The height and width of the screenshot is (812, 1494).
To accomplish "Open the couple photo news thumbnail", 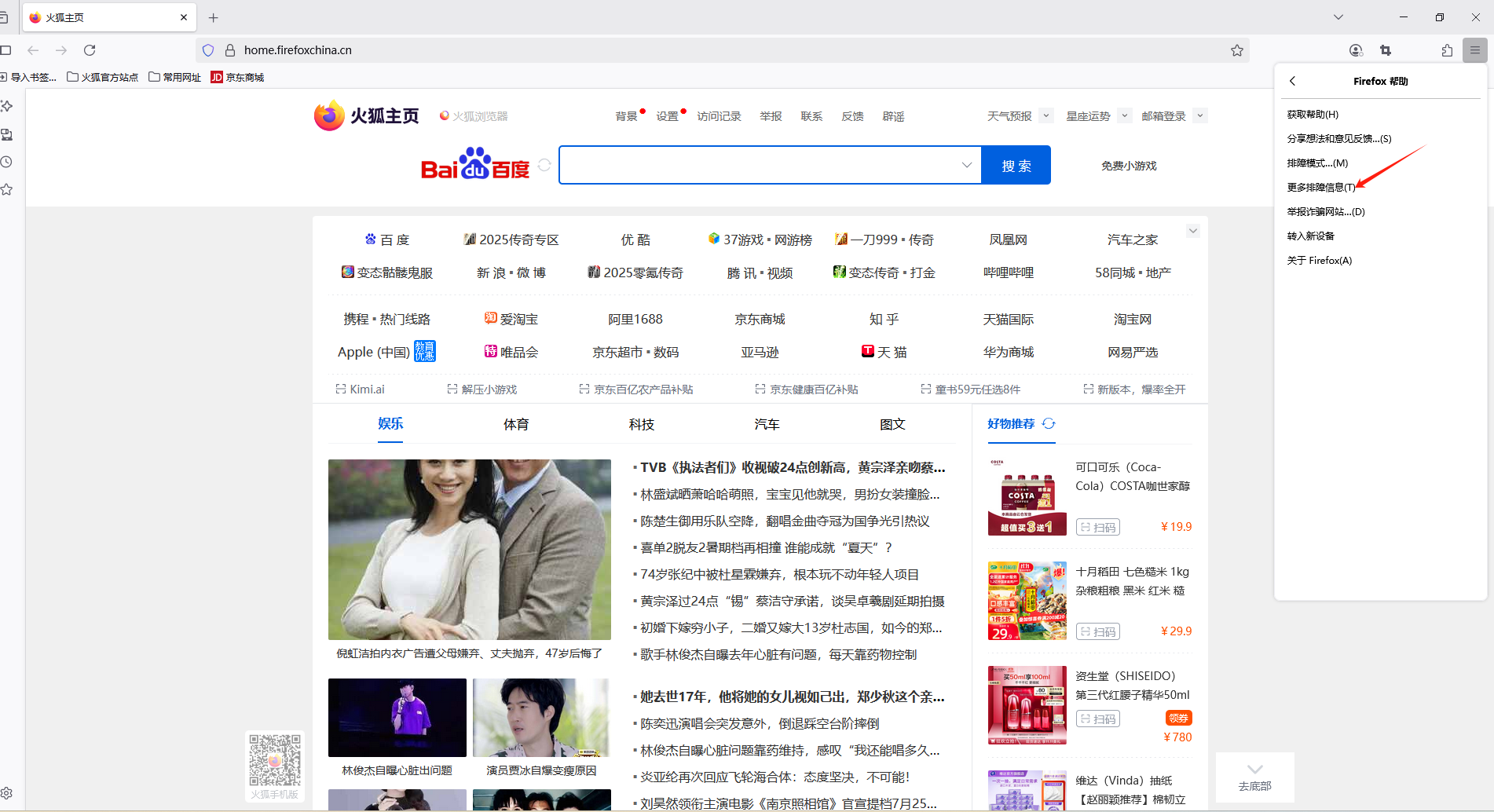I will (x=470, y=550).
